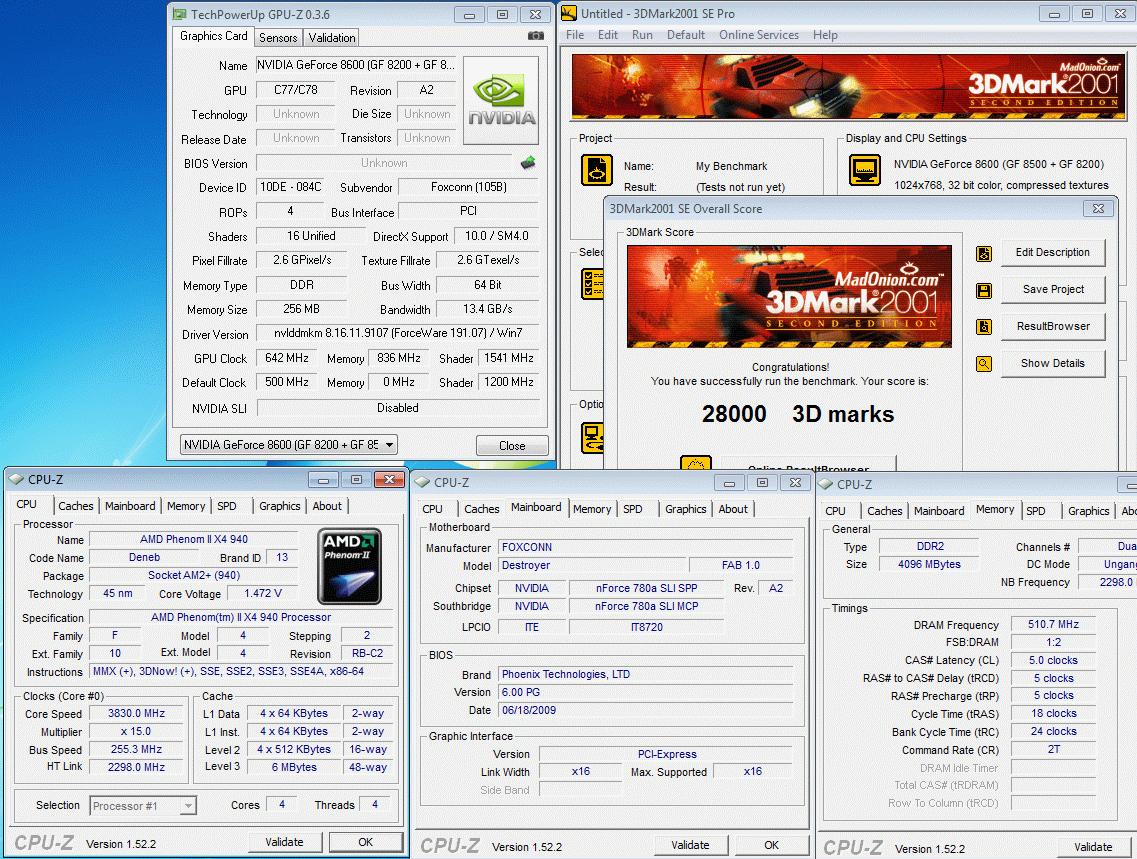
Task: Click the Edit Description button
Action: pyautogui.click(x=1053, y=252)
